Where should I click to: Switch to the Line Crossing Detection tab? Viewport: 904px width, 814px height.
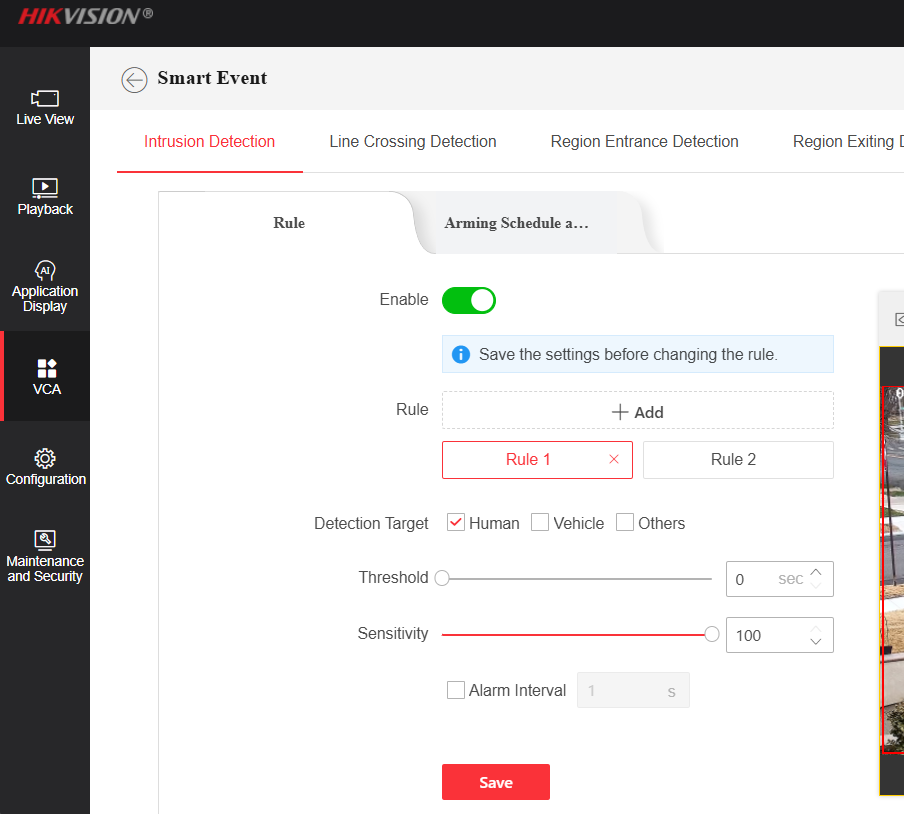coord(412,142)
